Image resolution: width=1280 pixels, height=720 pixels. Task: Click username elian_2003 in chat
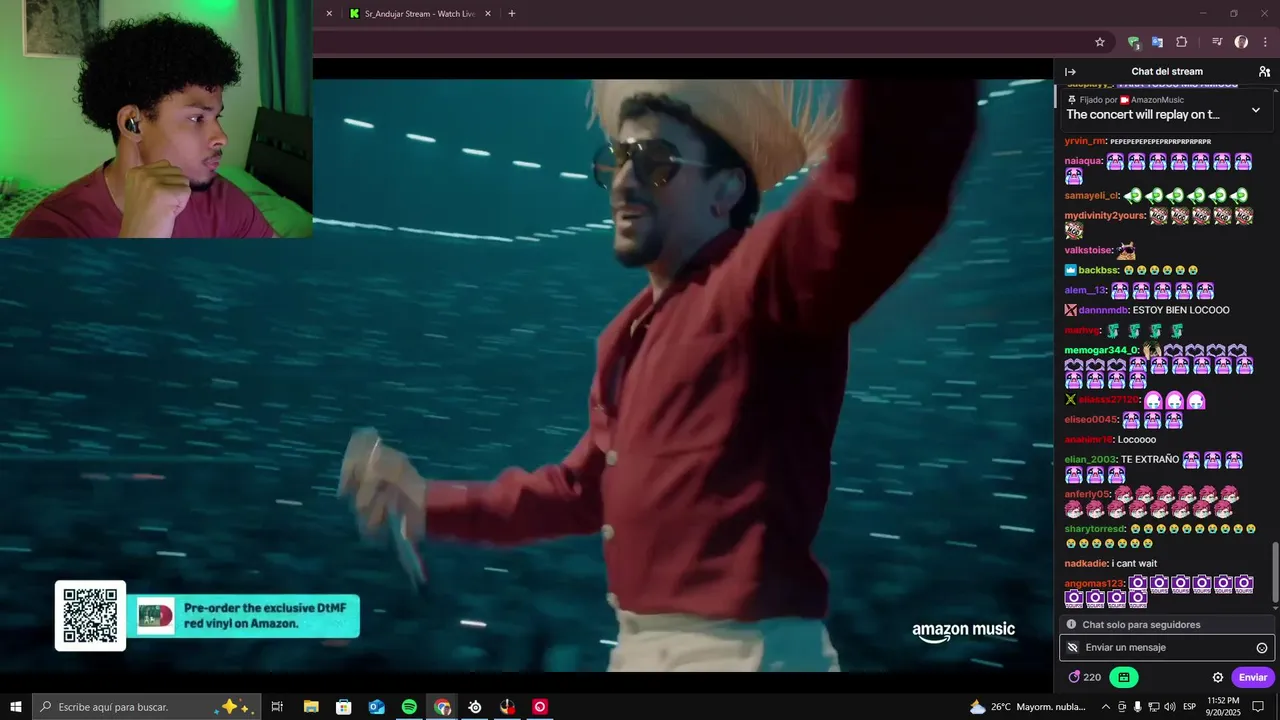coord(1090,460)
